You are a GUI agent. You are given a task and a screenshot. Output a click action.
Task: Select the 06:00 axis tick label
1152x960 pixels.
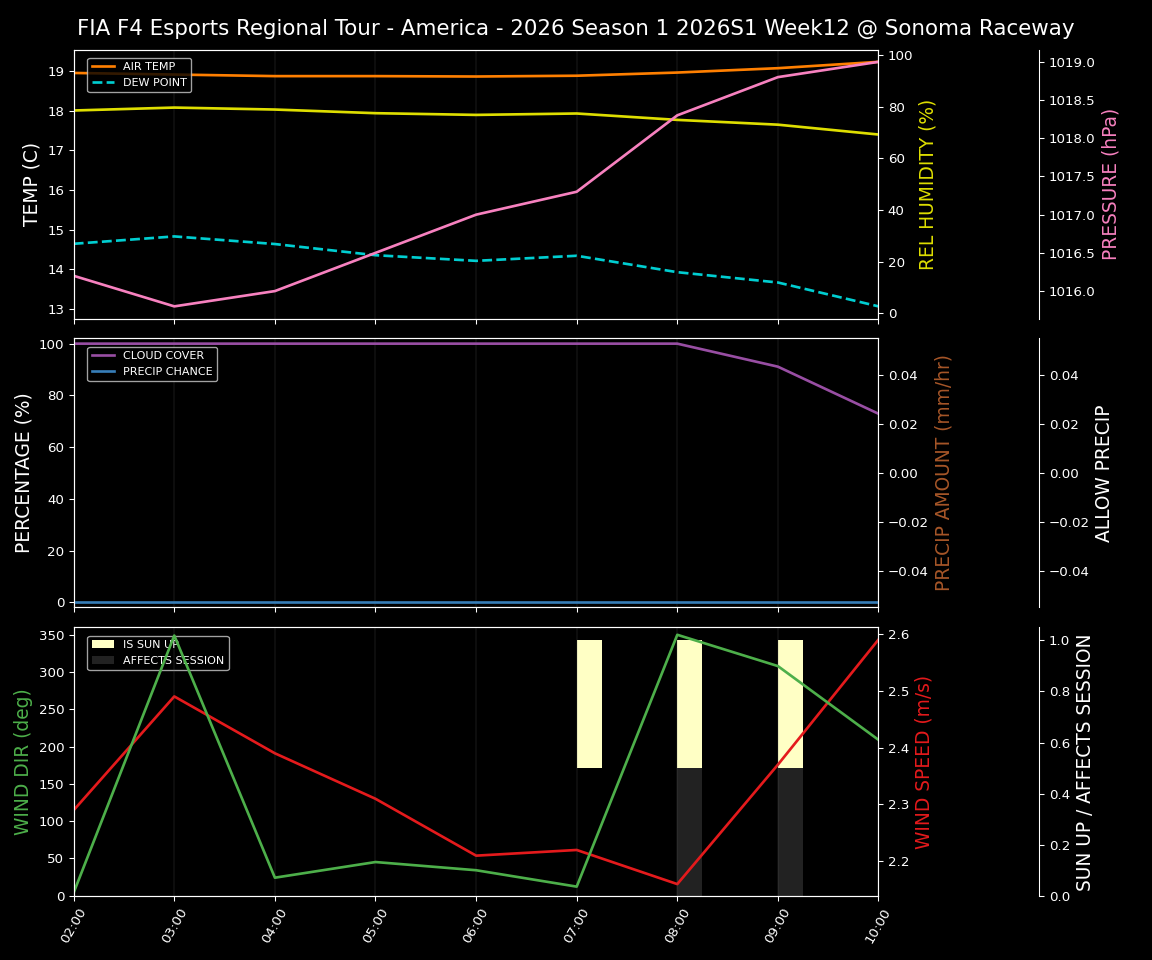(475, 928)
